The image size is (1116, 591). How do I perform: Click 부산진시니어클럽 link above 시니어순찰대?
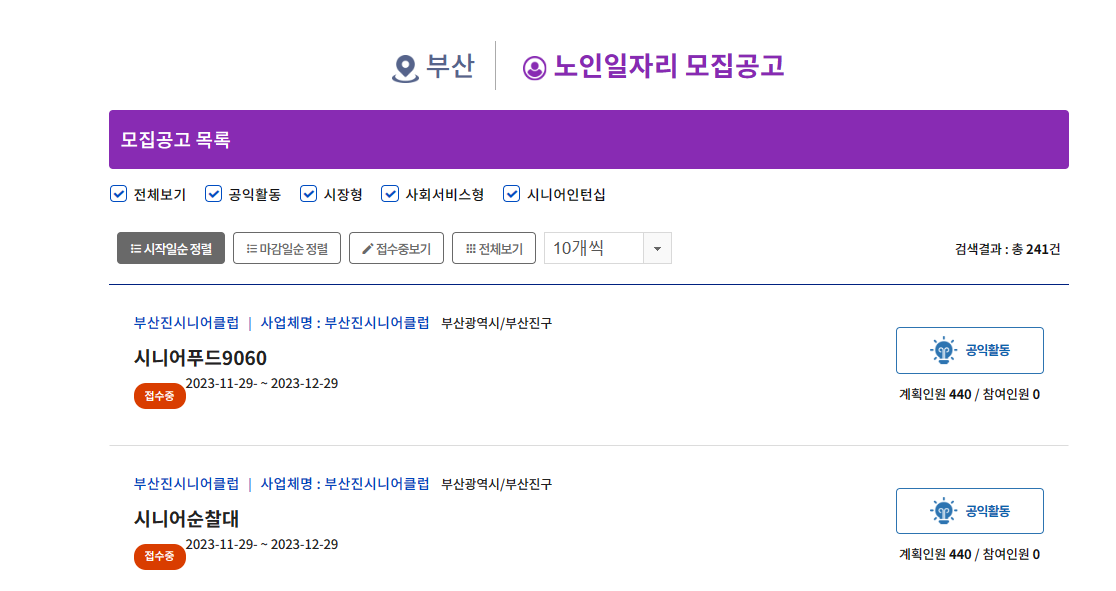coord(186,483)
